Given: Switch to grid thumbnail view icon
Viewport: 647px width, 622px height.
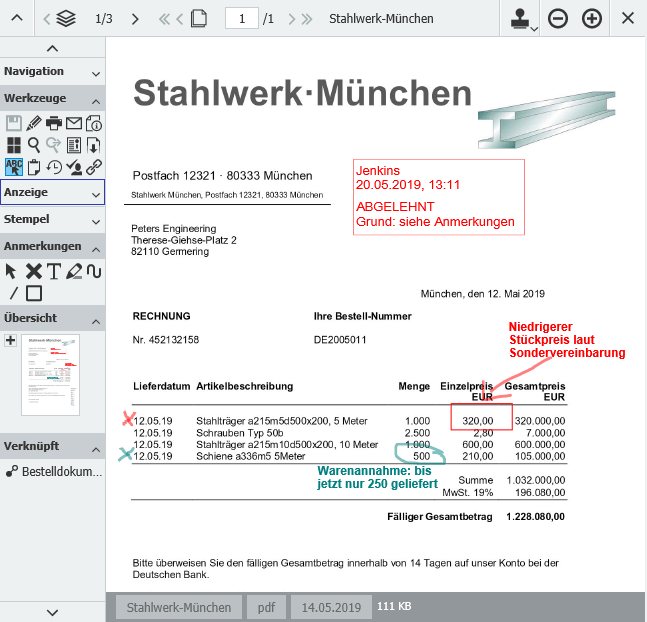Looking at the screenshot, I should click(14, 145).
